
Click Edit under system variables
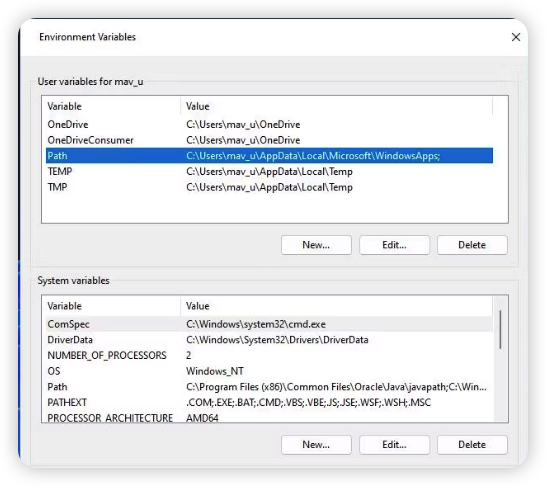pyautogui.click(x=394, y=445)
